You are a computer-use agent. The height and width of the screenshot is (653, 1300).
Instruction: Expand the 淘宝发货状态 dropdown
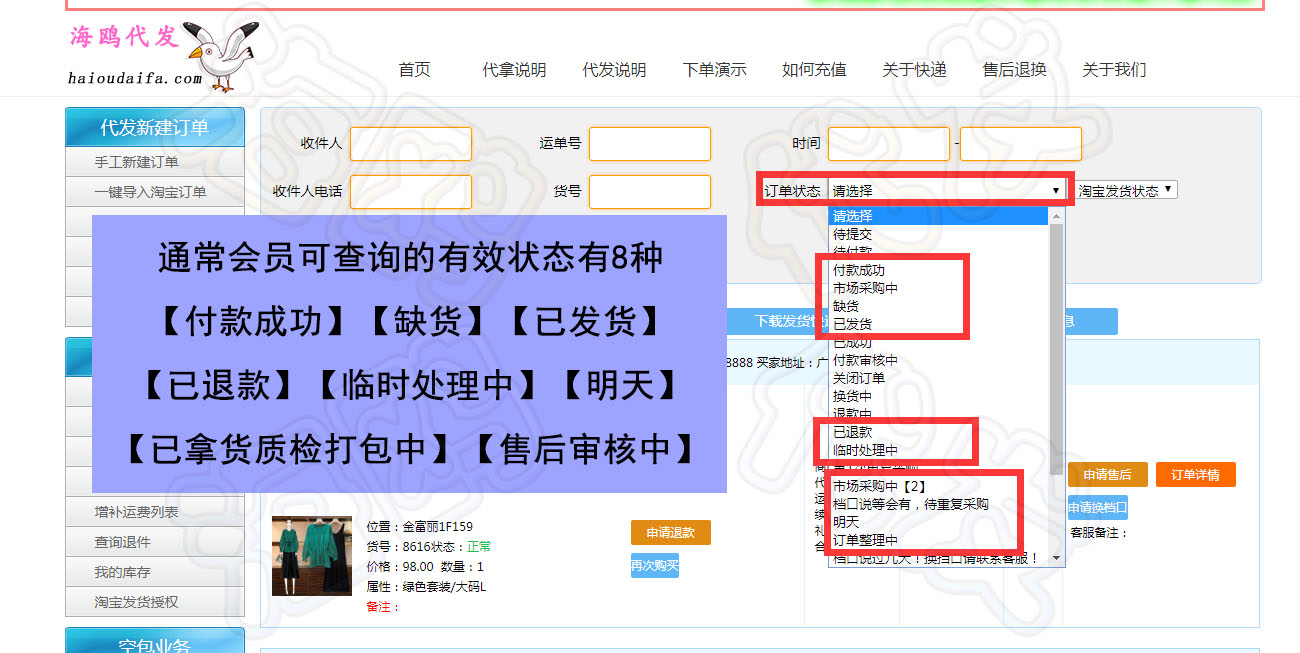1126,190
